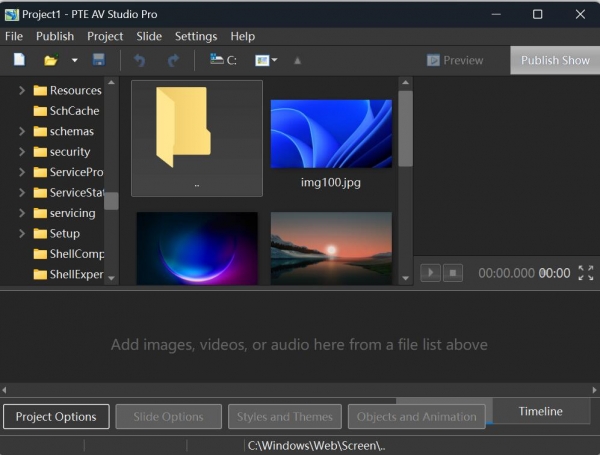The height and width of the screenshot is (455, 600).
Task: Switch to the Timeline view
Action: [540, 411]
